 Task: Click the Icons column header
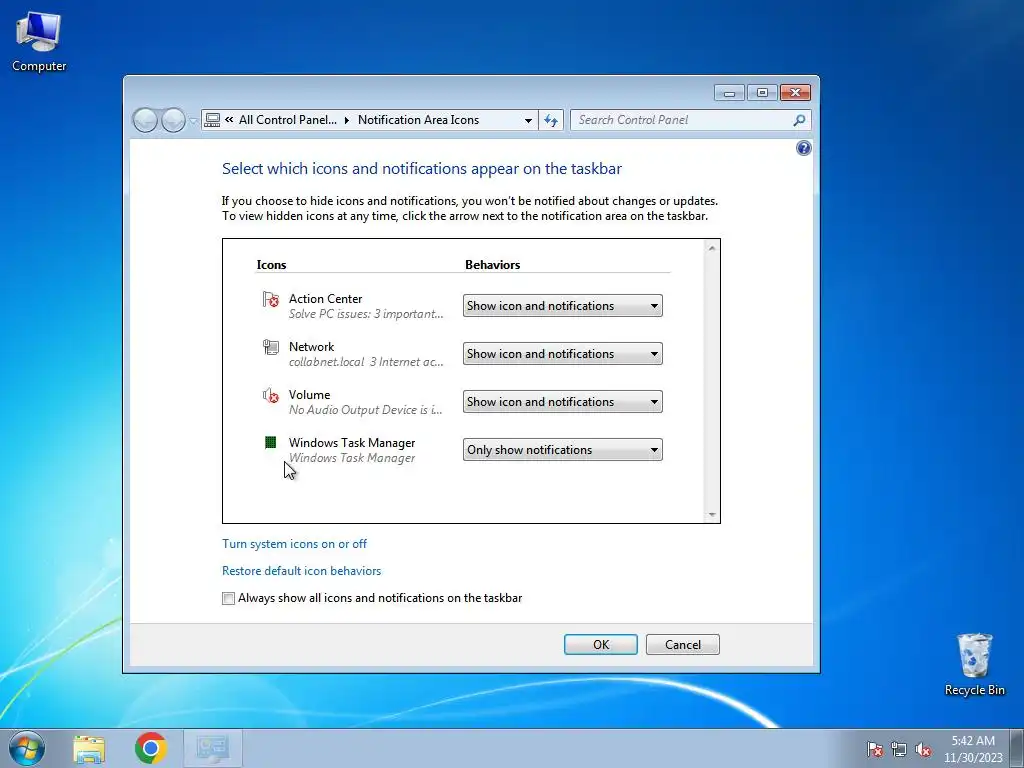(271, 264)
